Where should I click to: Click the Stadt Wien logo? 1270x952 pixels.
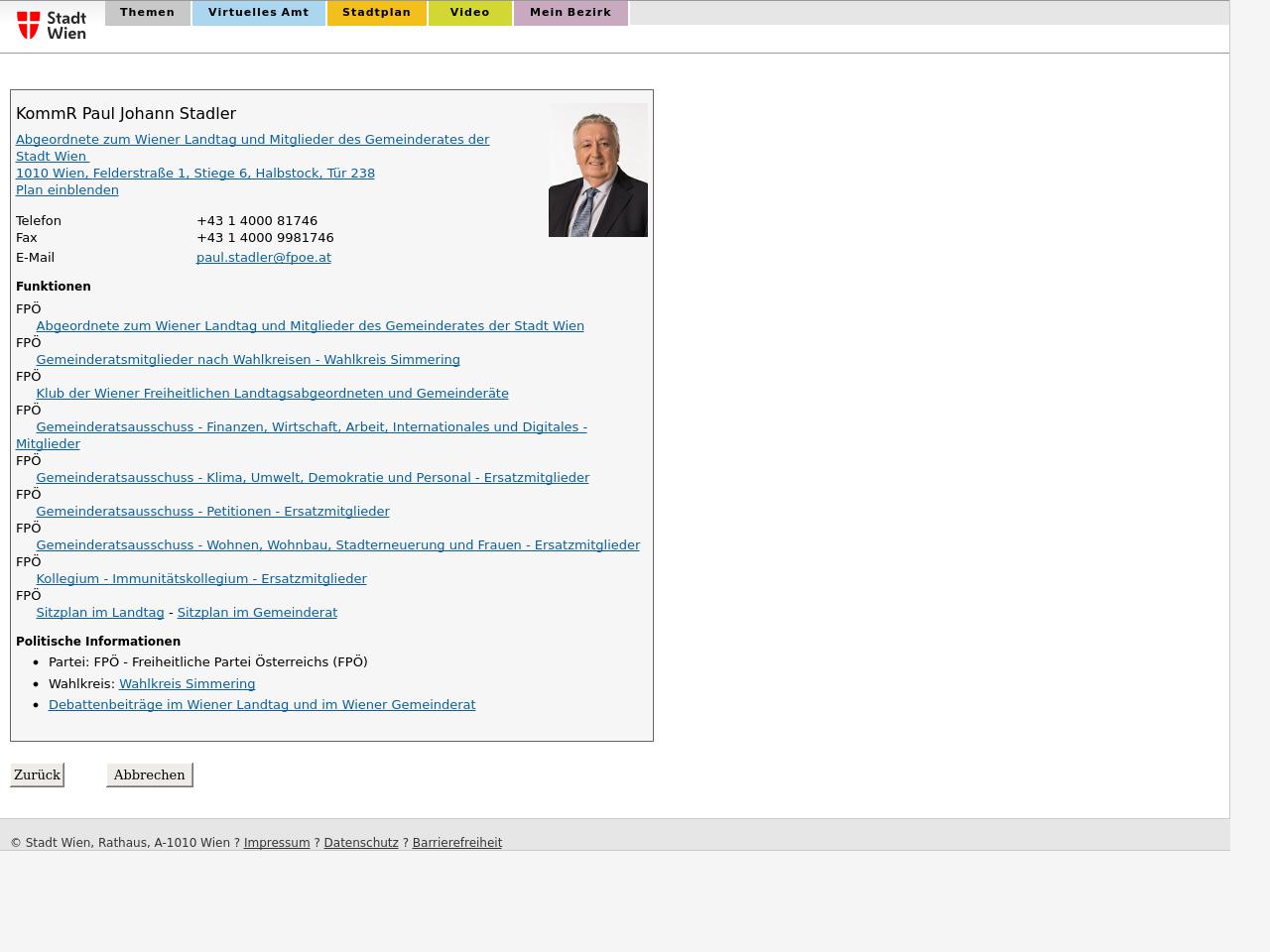[52, 25]
